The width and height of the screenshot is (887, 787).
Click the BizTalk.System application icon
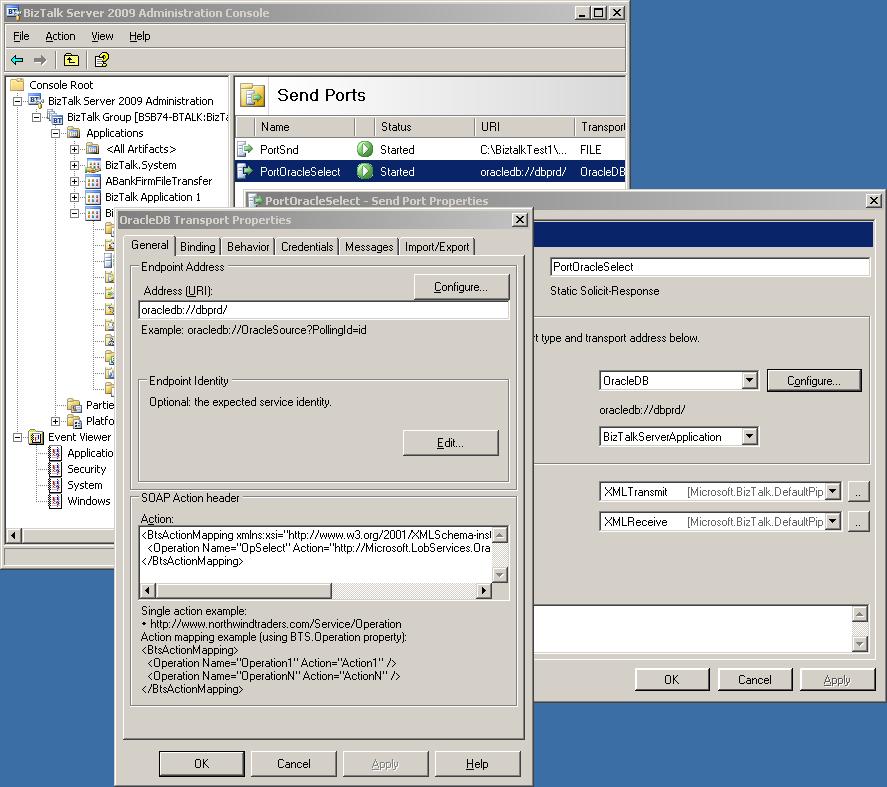coord(93,165)
